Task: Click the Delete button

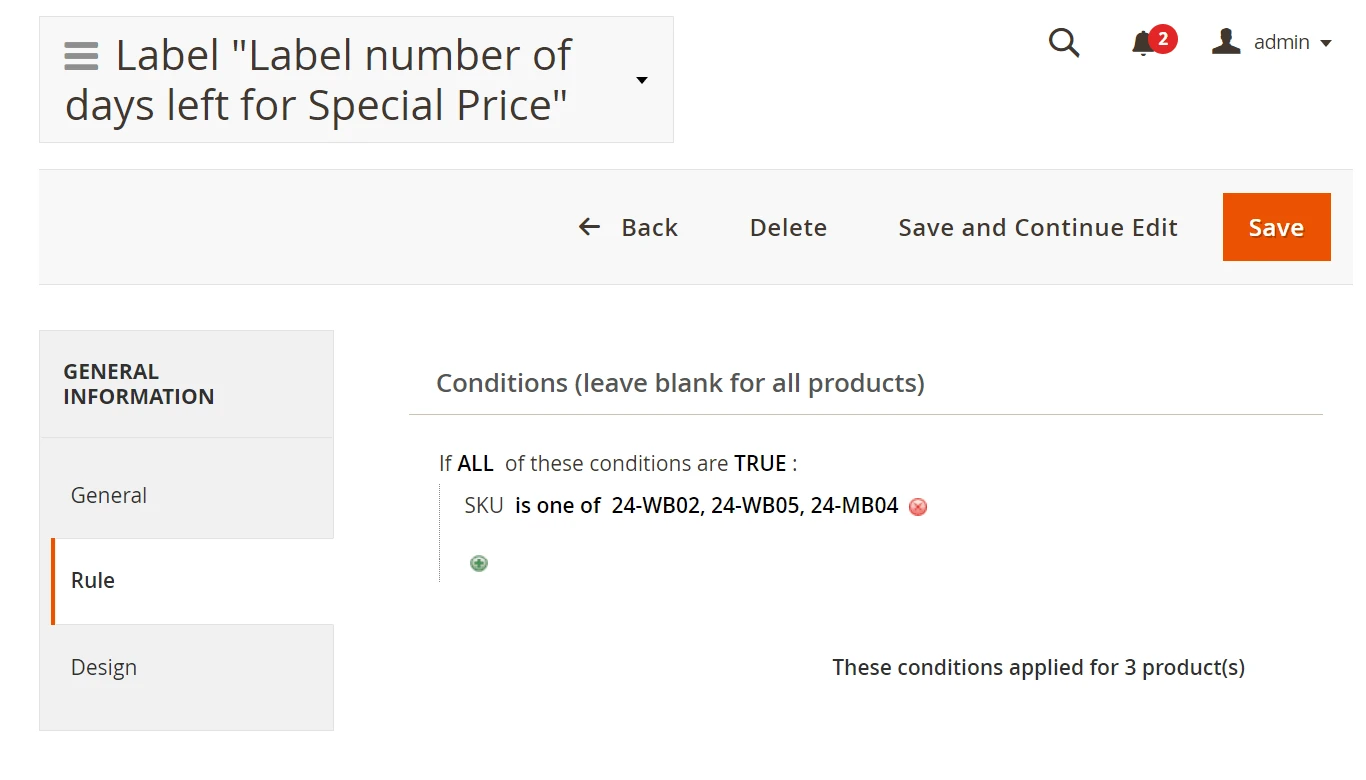Action: (x=788, y=228)
